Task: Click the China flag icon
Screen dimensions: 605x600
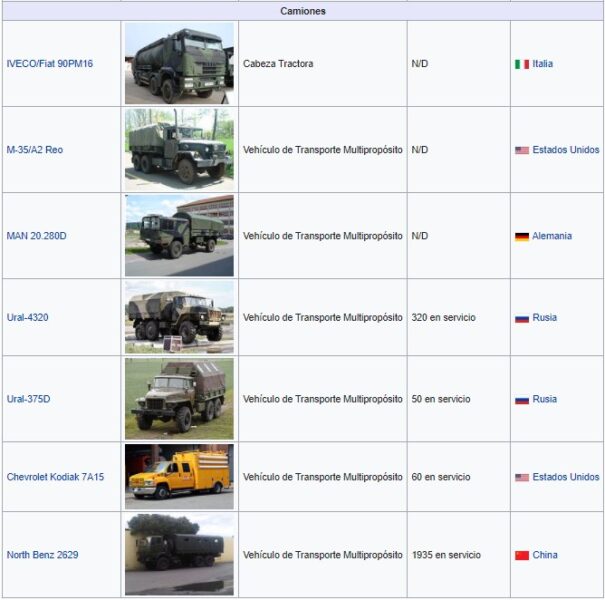Action: 522,556
